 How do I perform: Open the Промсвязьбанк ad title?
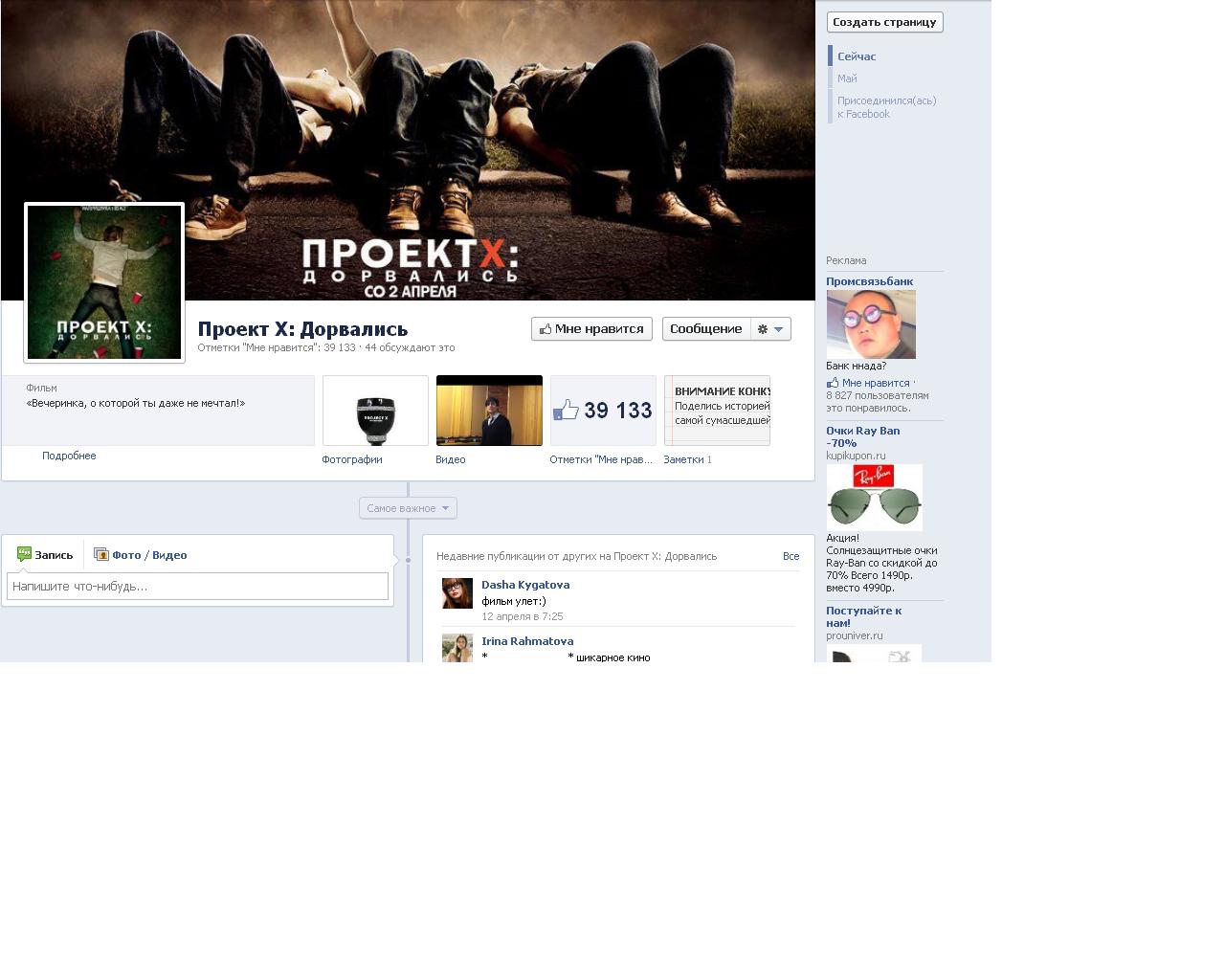[870, 281]
